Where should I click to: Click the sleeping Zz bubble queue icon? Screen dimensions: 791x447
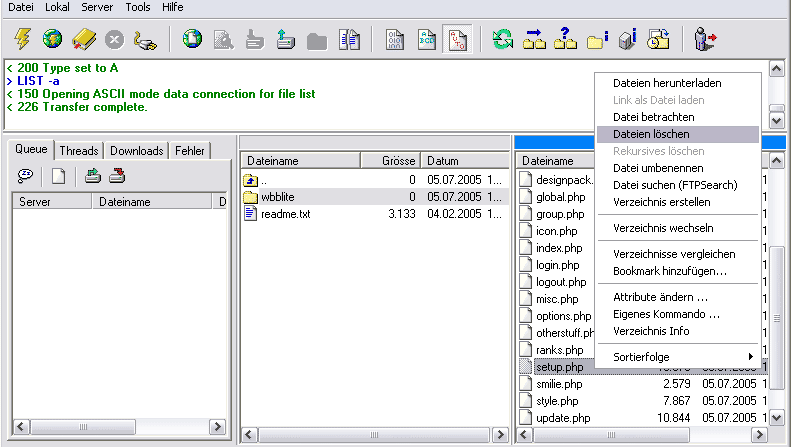click(x=25, y=176)
